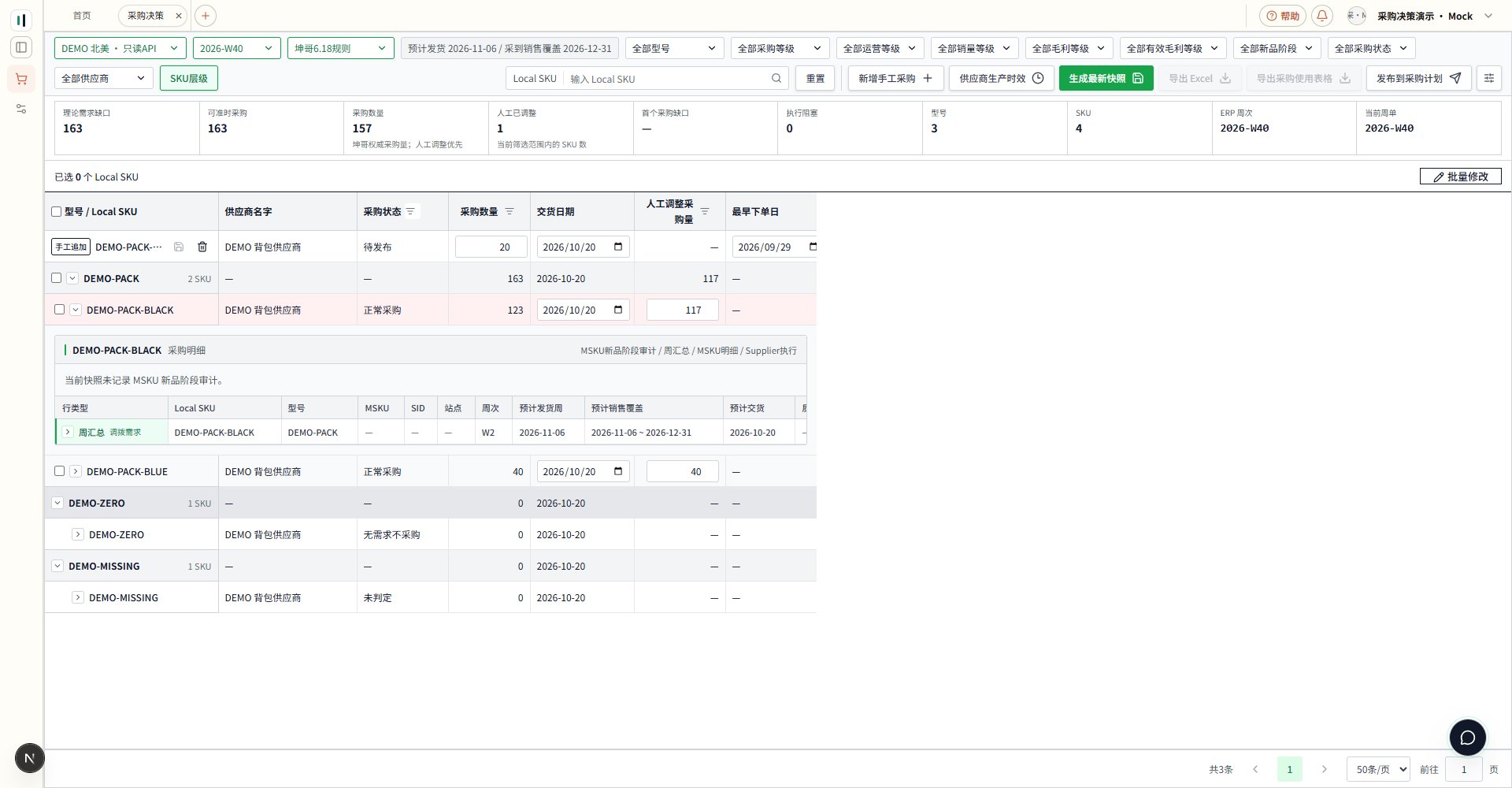Open the sliders settings icon in sidebar

(21, 109)
